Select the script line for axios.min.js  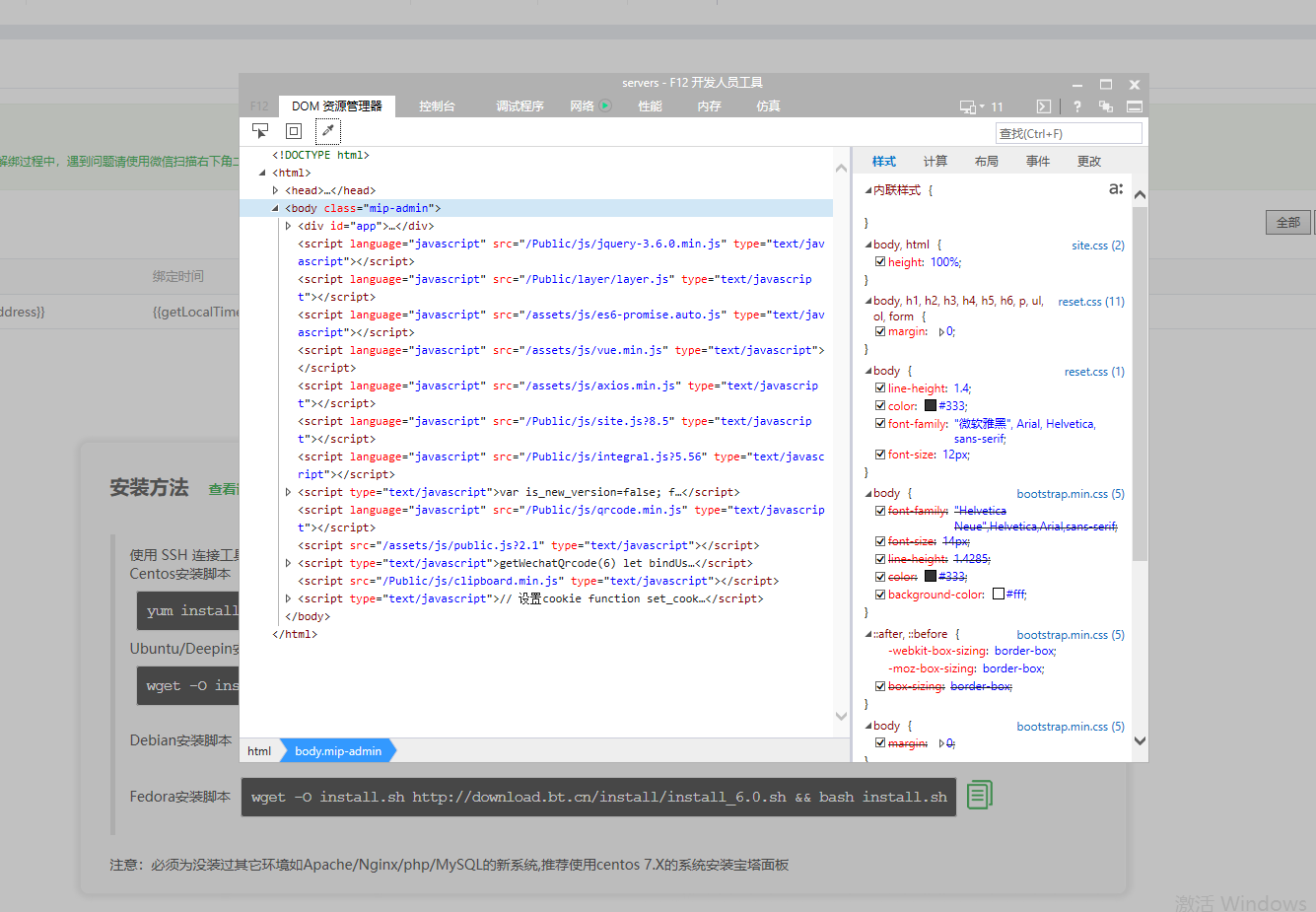[x=558, y=394]
